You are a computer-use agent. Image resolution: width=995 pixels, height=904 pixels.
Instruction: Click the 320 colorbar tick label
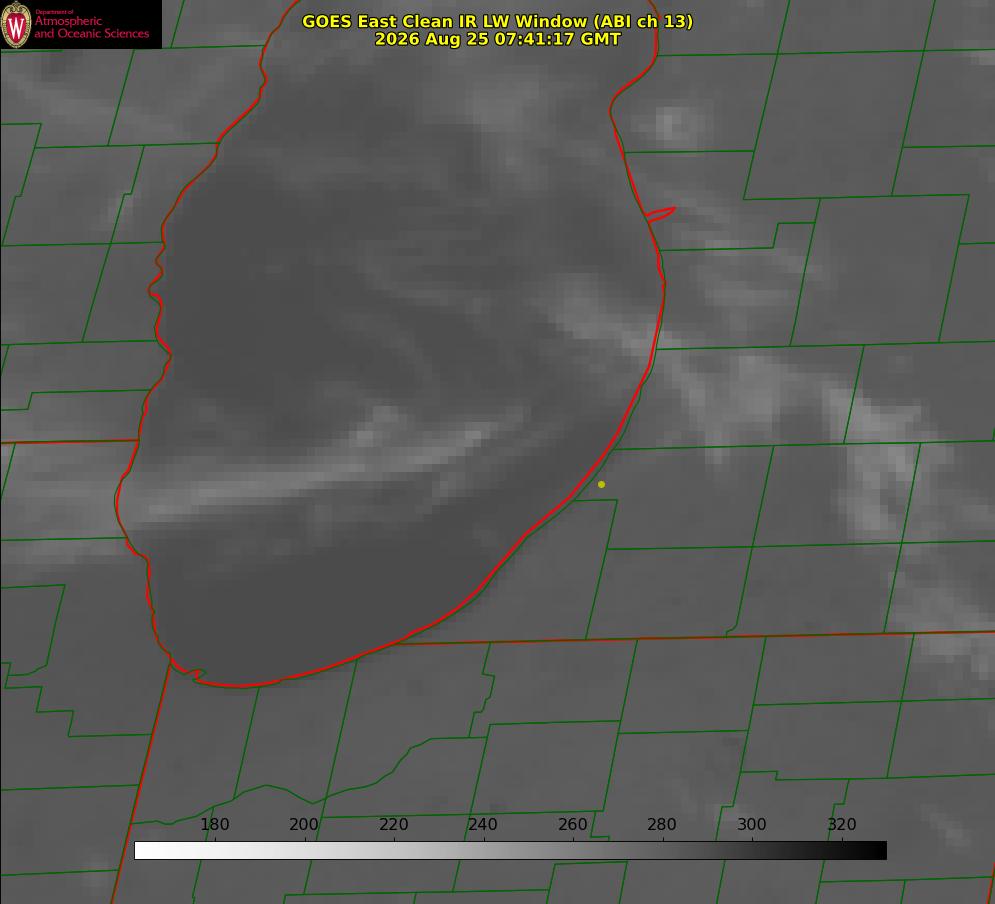842,825
